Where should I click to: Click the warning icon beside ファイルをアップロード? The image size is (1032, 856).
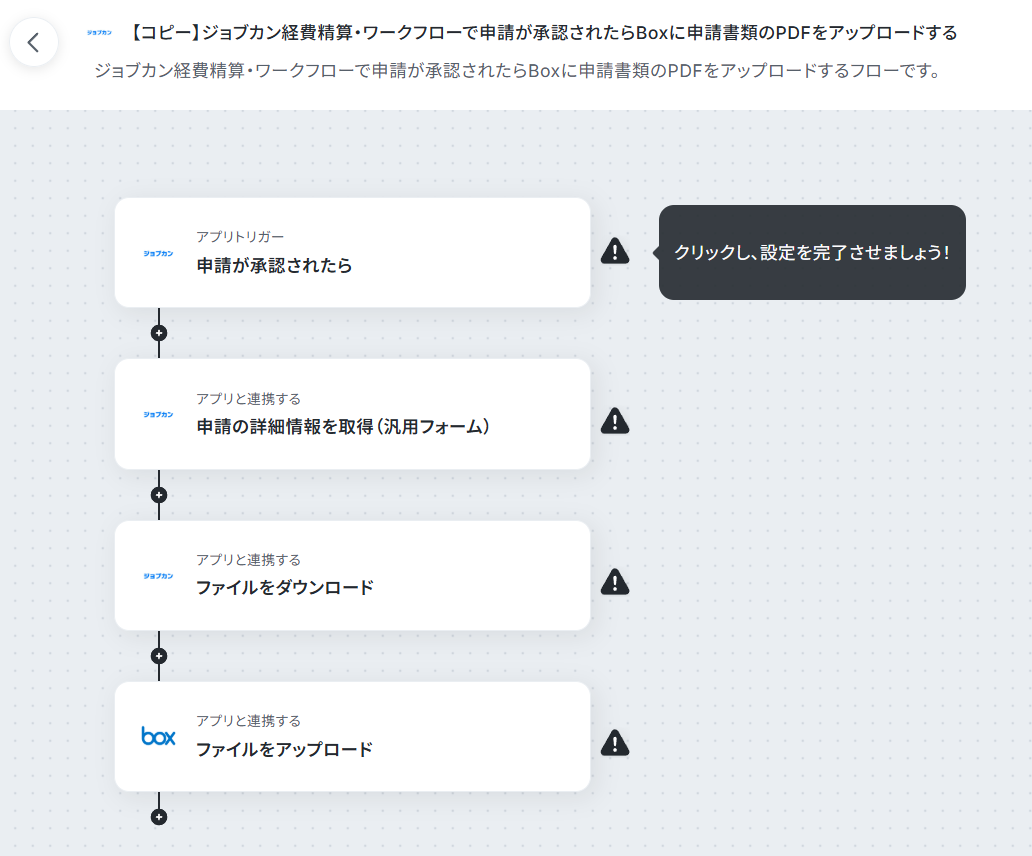pyautogui.click(x=615, y=743)
